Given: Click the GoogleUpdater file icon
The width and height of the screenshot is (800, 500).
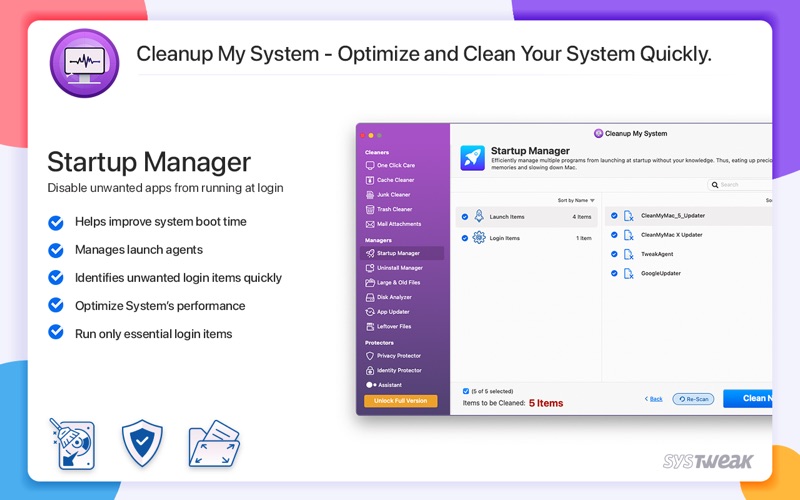Looking at the screenshot, I should (x=629, y=273).
